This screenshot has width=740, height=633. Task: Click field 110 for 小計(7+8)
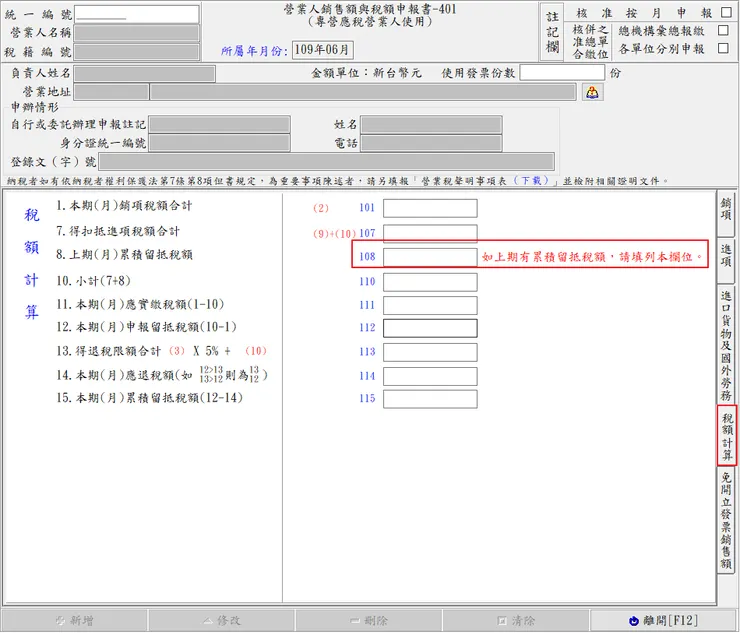430,282
